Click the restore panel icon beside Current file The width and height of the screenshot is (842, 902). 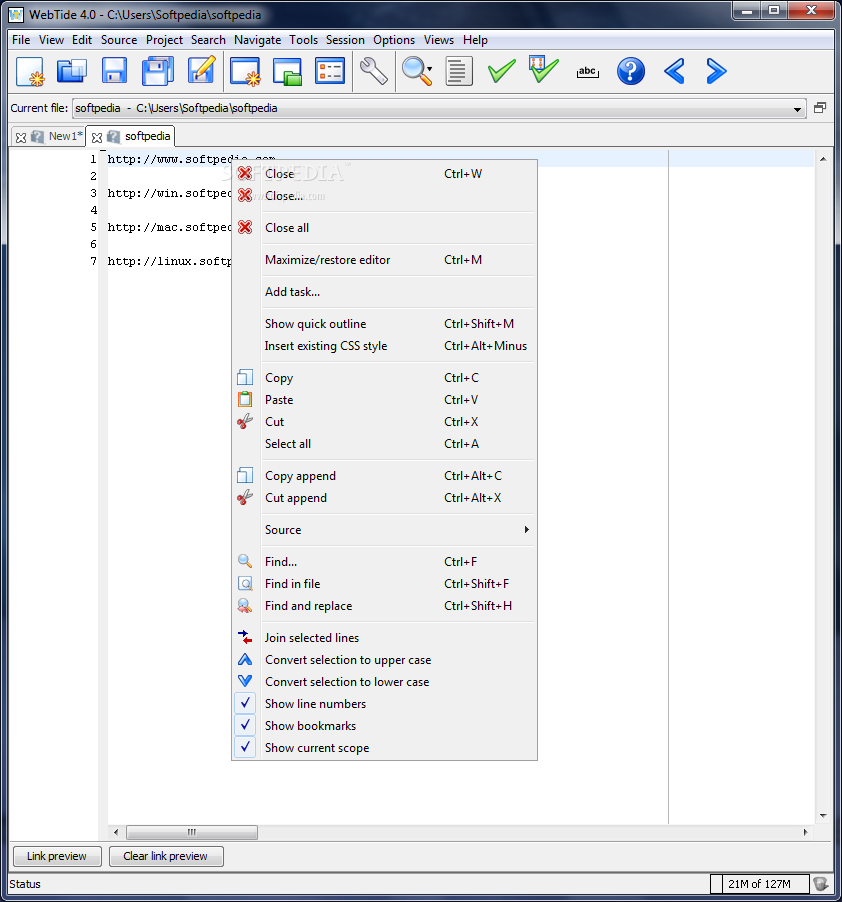point(820,108)
